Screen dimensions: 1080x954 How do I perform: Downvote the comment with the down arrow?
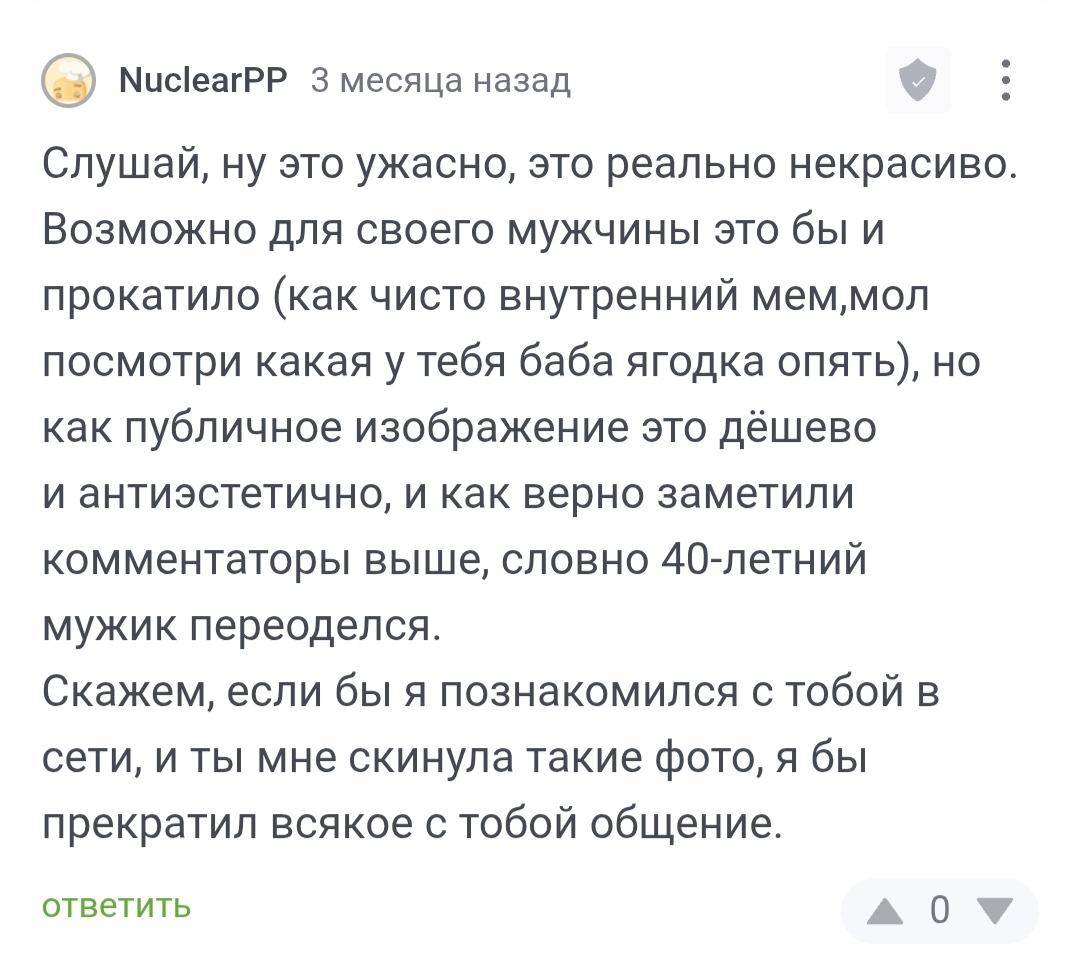click(994, 909)
